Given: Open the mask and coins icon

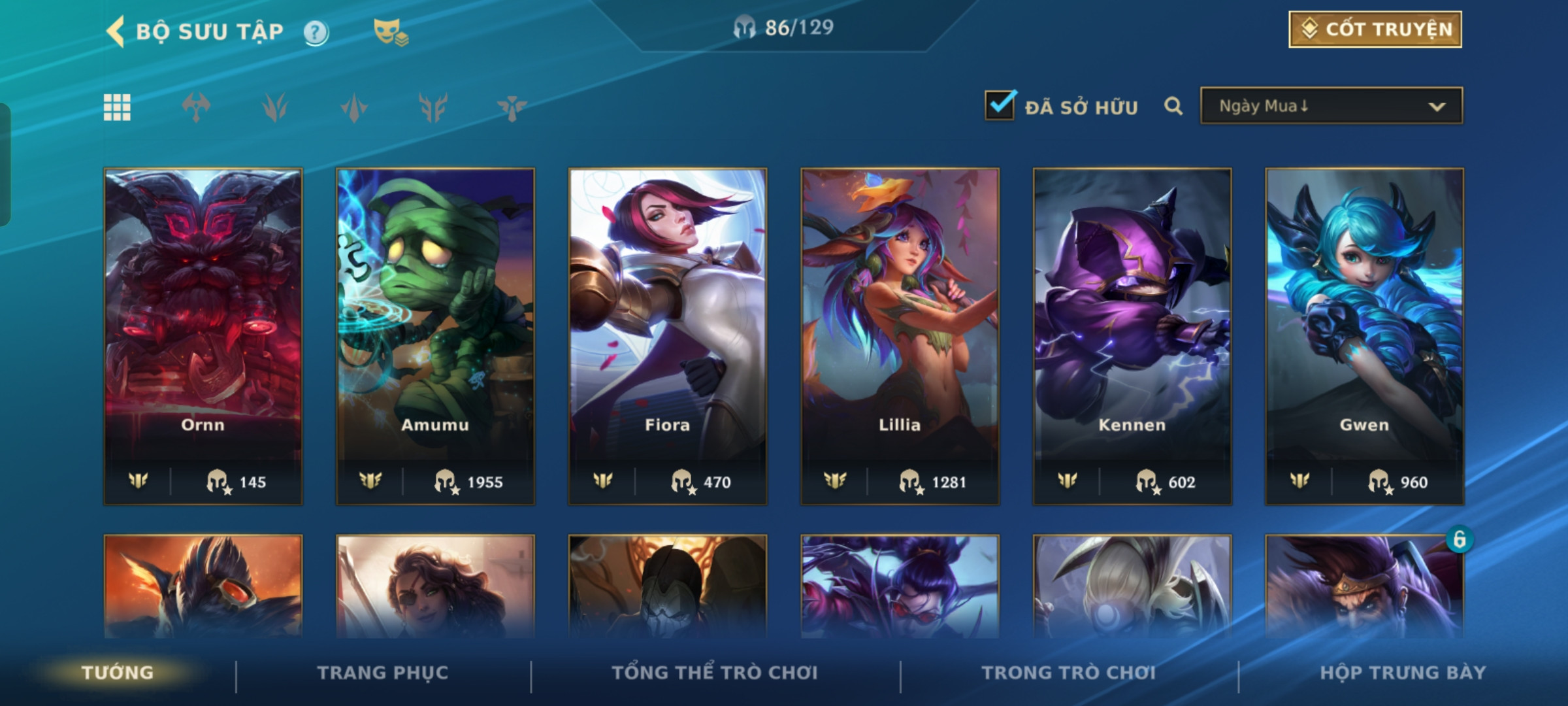Looking at the screenshot, I should (390, 32).
